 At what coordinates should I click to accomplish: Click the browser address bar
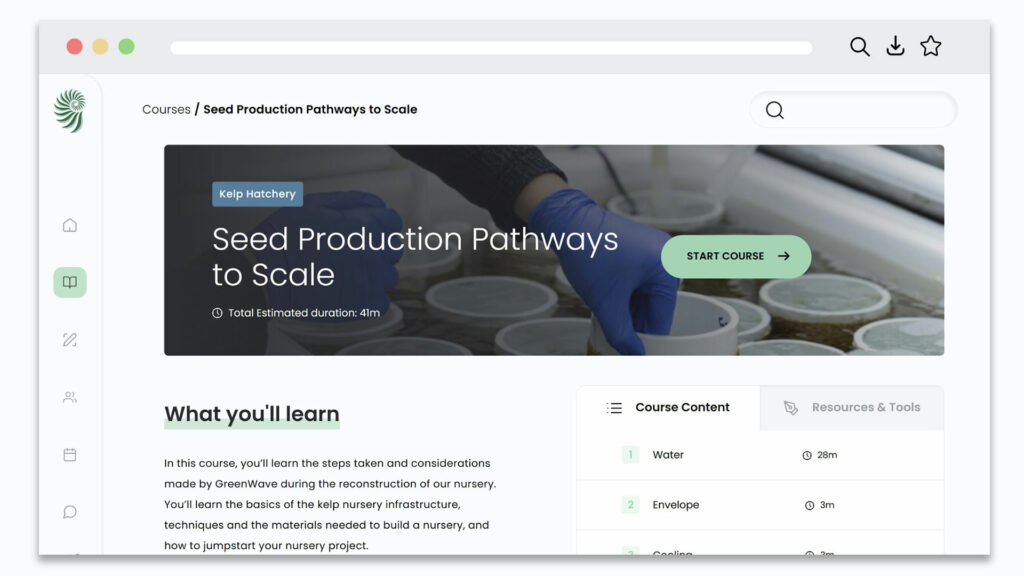coord(490,47)
